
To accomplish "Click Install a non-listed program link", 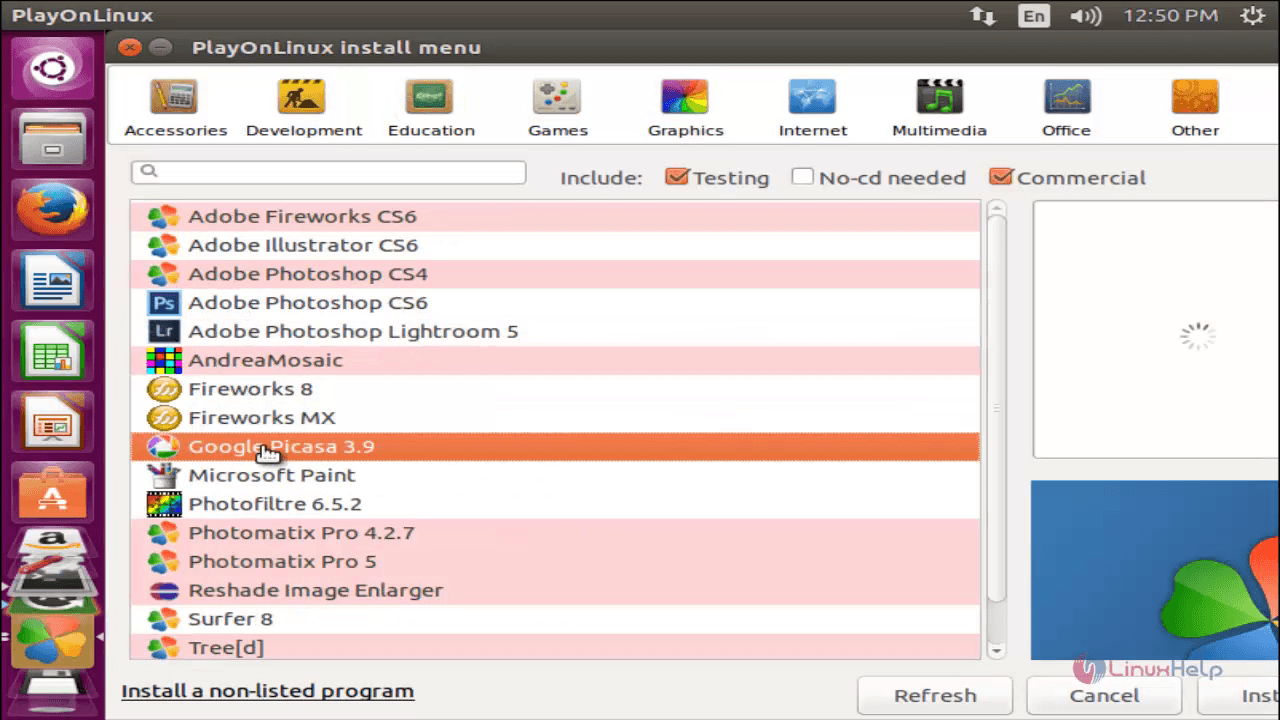I will tap(267, 691).
